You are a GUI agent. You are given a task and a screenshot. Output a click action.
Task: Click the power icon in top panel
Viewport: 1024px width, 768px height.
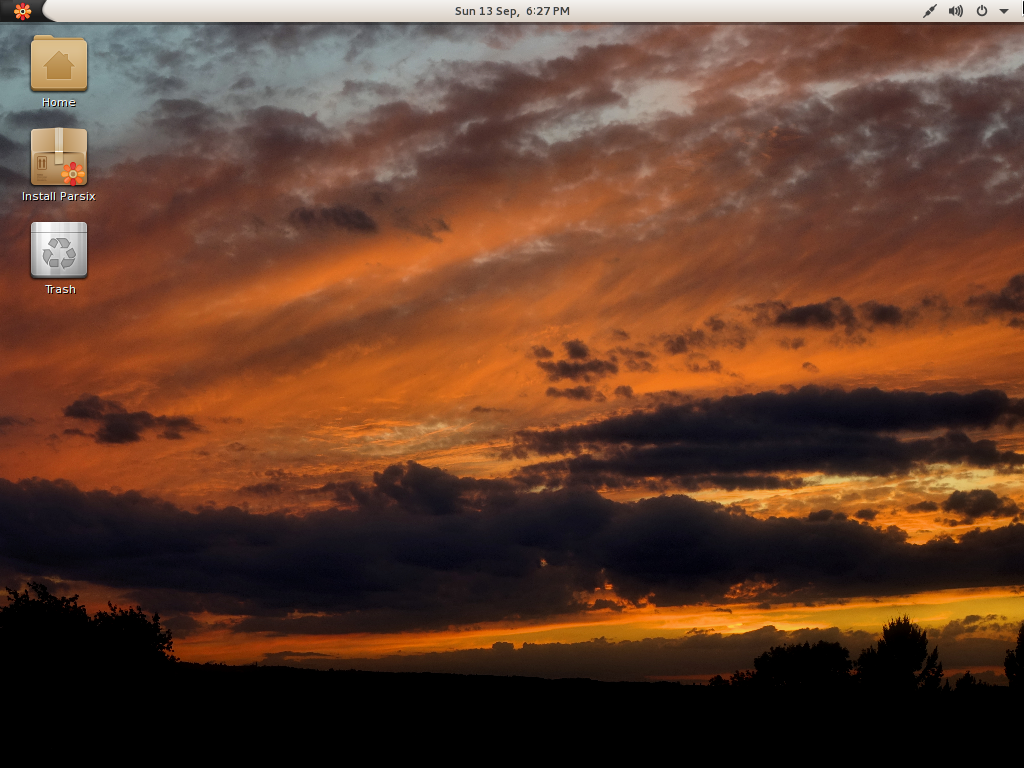point(982,11)
